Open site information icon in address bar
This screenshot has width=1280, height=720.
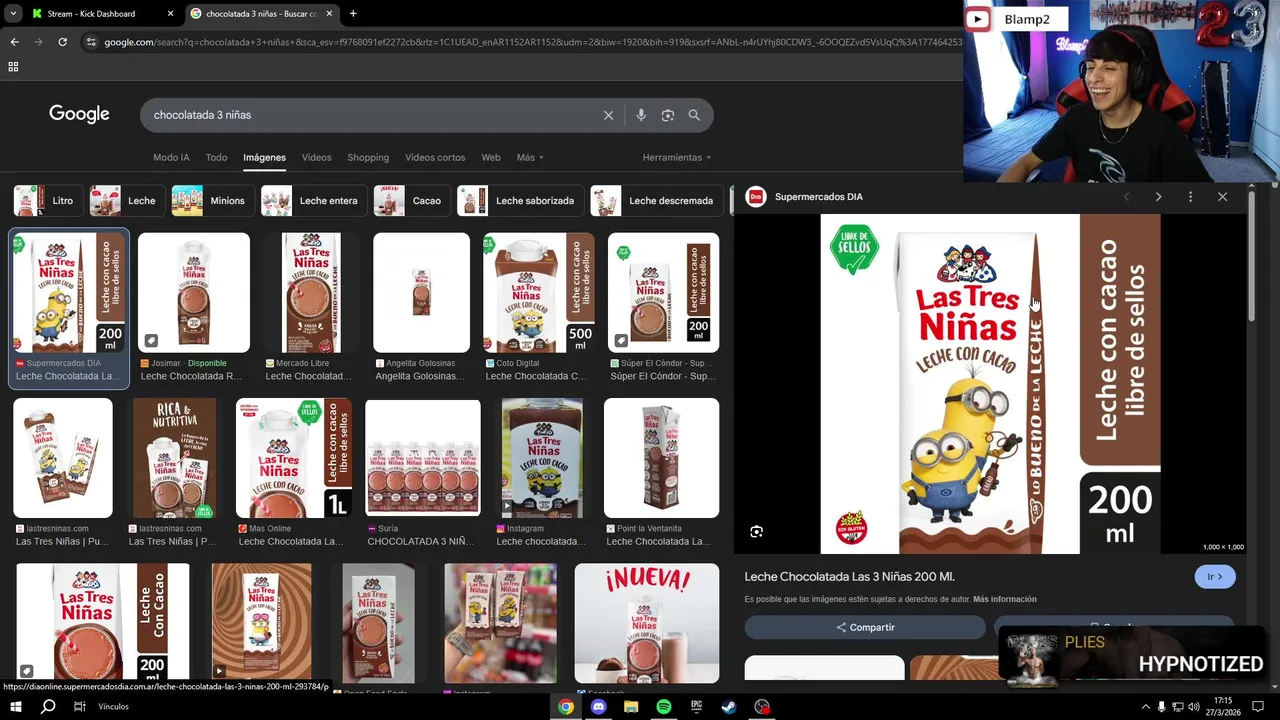coord(91,42)
